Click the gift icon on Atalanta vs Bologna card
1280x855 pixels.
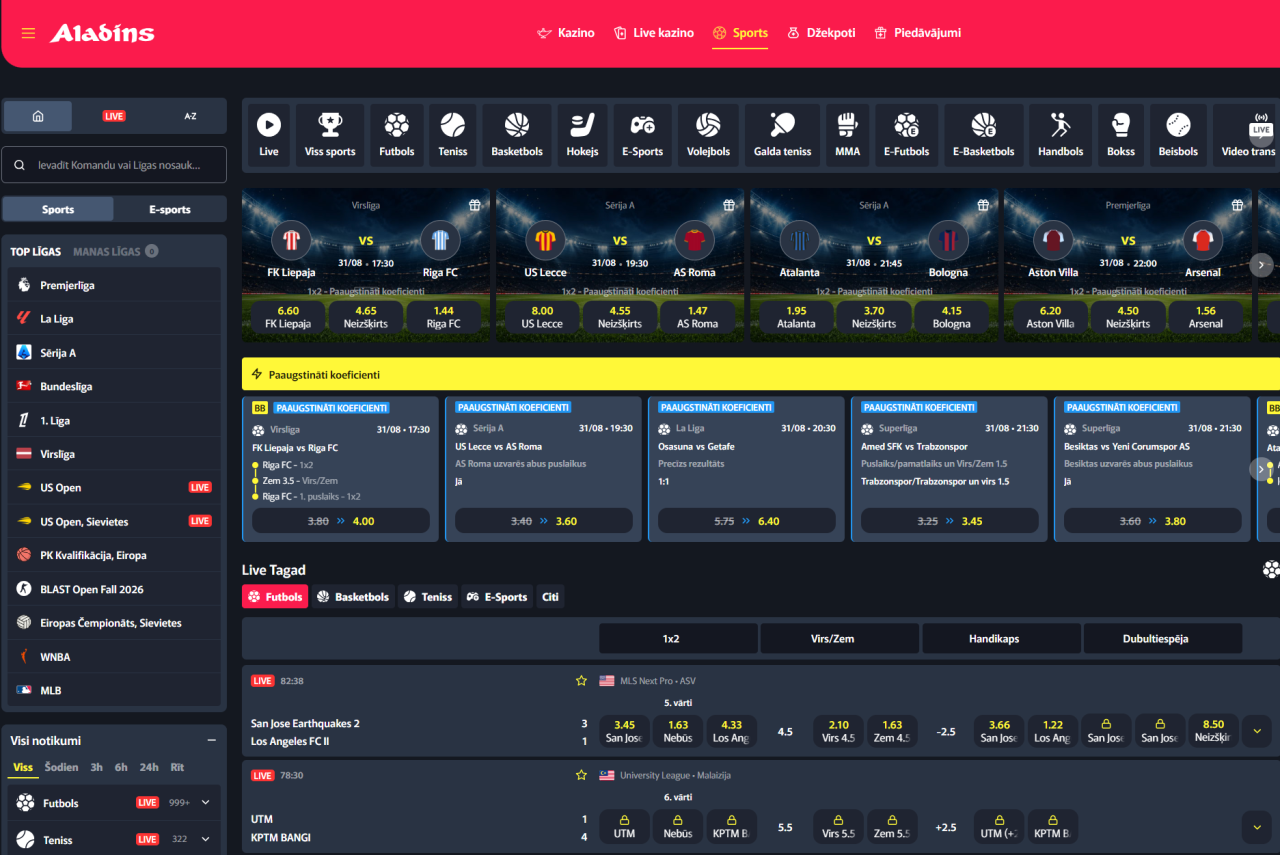[x=984, y=205]
